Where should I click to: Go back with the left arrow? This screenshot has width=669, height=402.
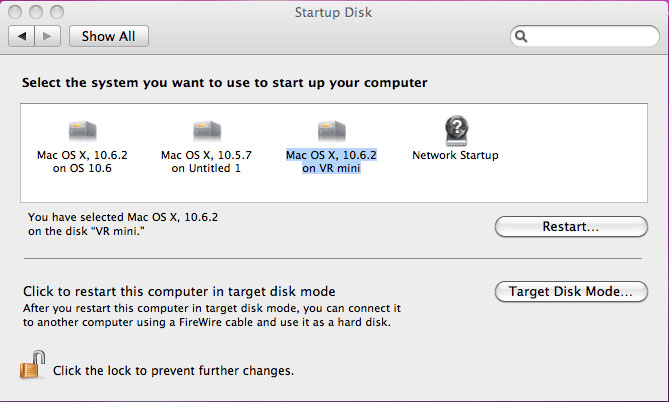[21, 36]
